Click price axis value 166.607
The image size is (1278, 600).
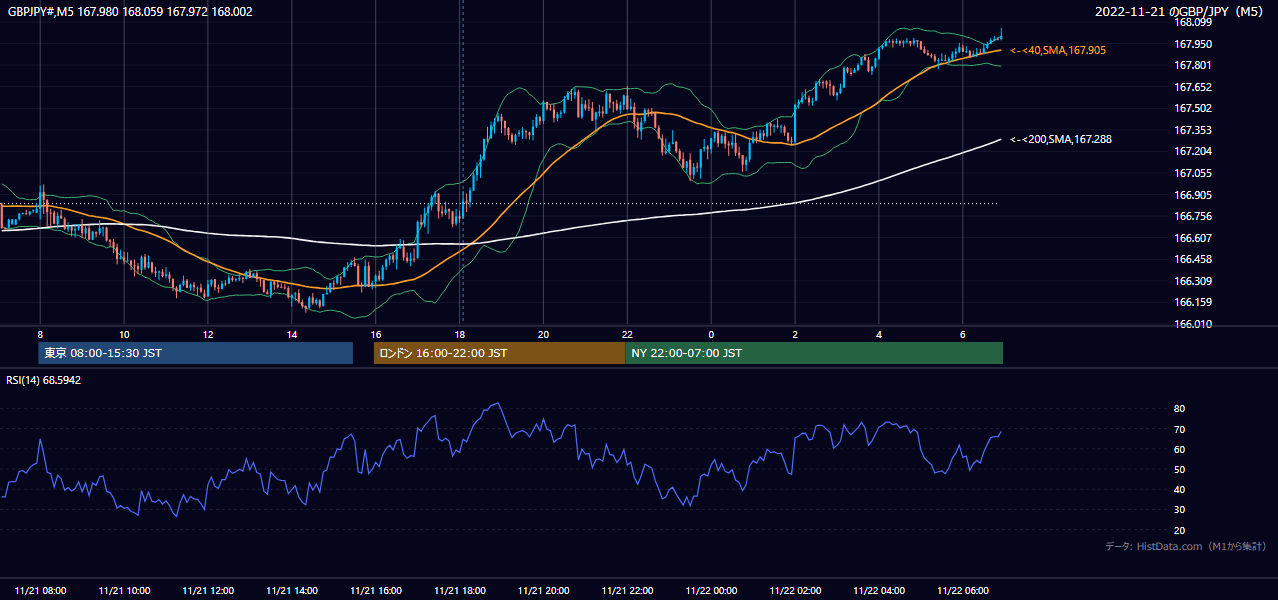pos(1193,238)
